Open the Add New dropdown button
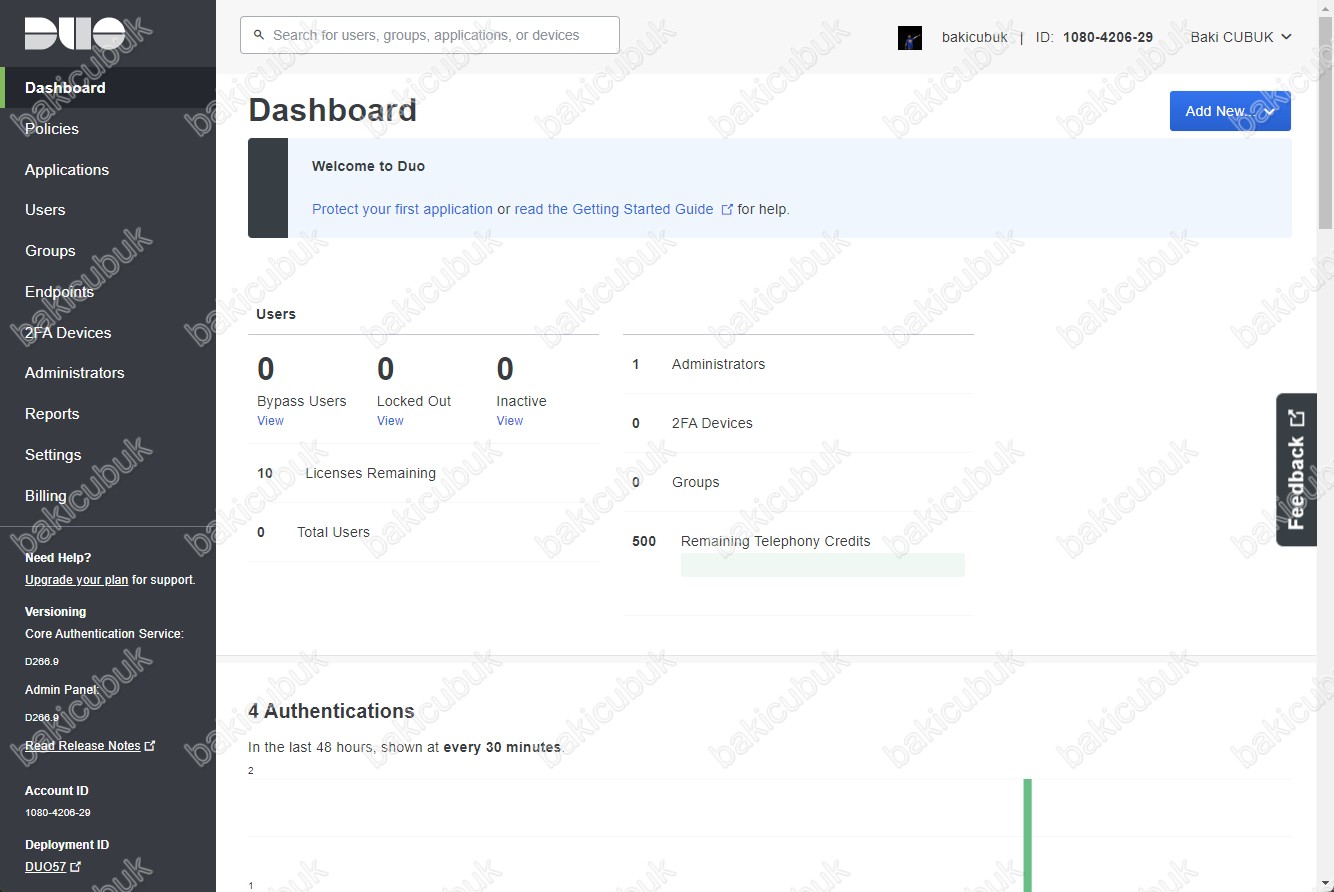Image resolution: width=1334 pixels, height=892 pixels. (x=1230, y=111)
